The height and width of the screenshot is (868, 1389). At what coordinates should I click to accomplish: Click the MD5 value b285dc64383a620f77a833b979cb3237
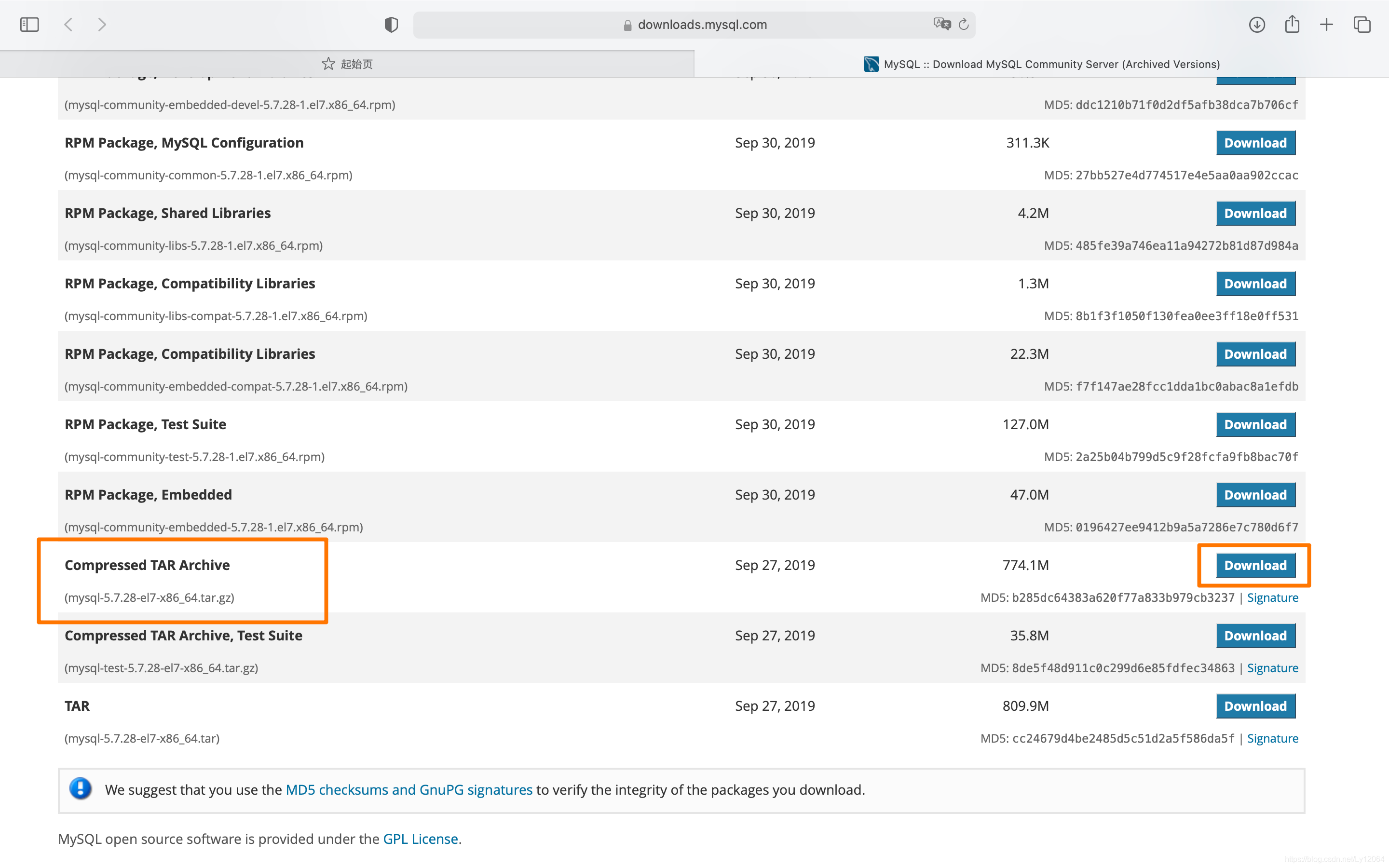point(1123,597)
